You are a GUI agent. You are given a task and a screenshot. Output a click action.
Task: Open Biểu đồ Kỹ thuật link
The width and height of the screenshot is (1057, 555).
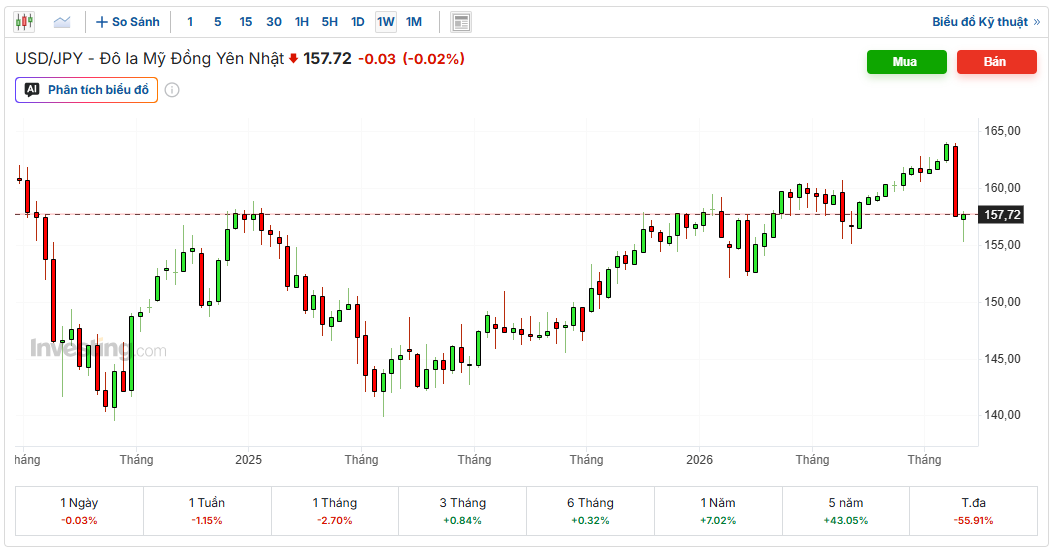click(986, 22)
